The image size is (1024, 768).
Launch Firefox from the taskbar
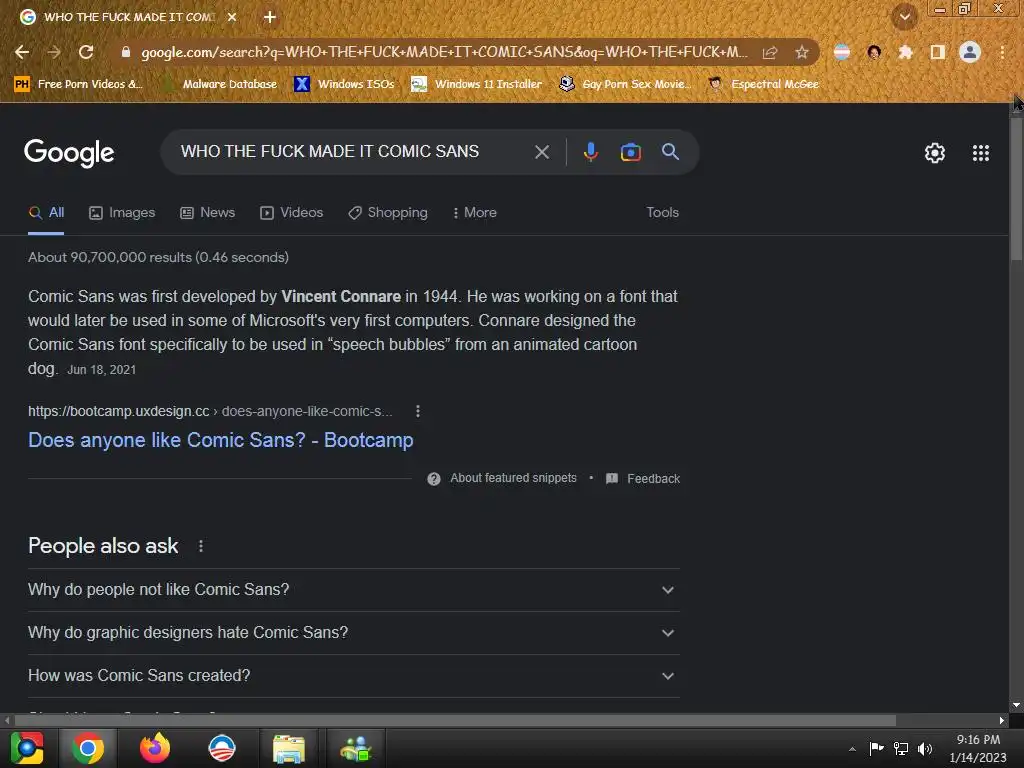coord(155,748)
